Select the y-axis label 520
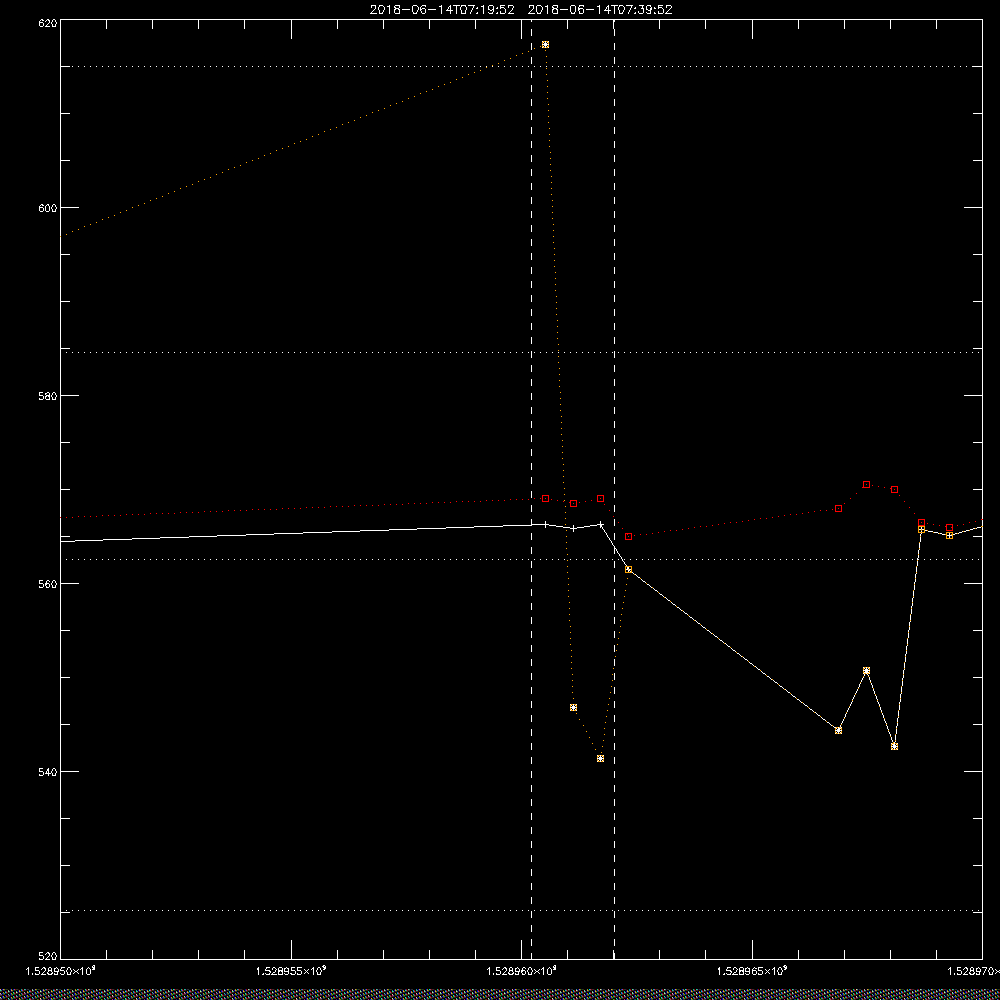Viewport: 1000px width, 1000px height. tap(48, 957)
